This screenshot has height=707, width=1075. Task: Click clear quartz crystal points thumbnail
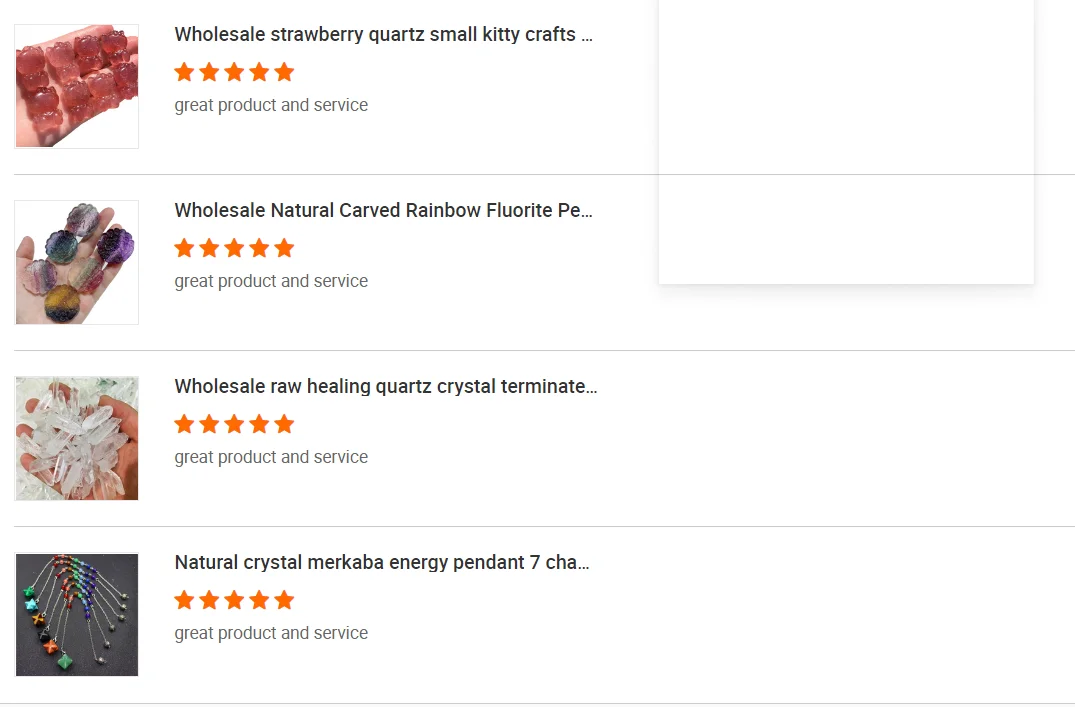coord(77,439)
